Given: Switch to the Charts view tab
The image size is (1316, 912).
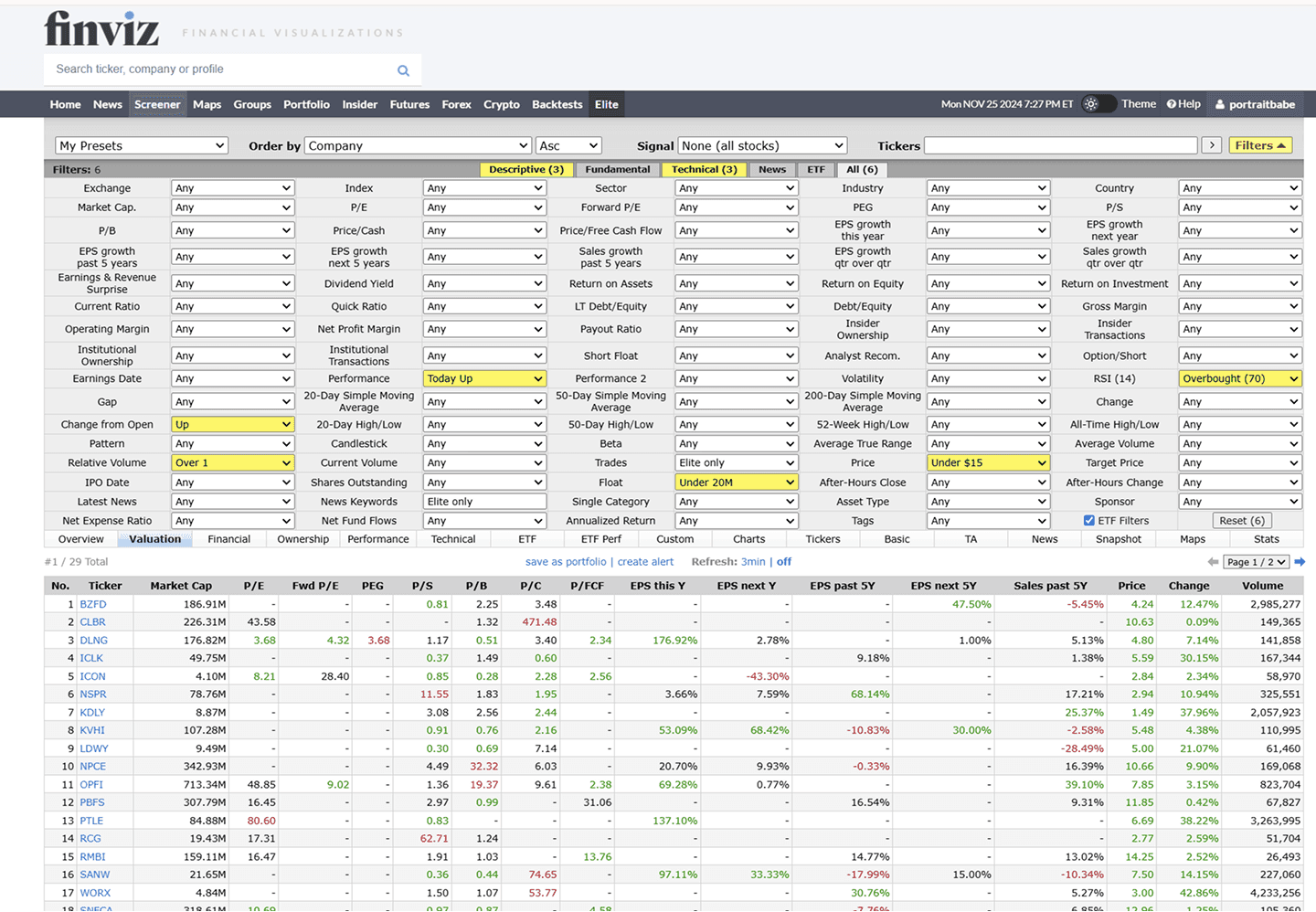Looking at the screenshot, I should [x=748, y=539].
